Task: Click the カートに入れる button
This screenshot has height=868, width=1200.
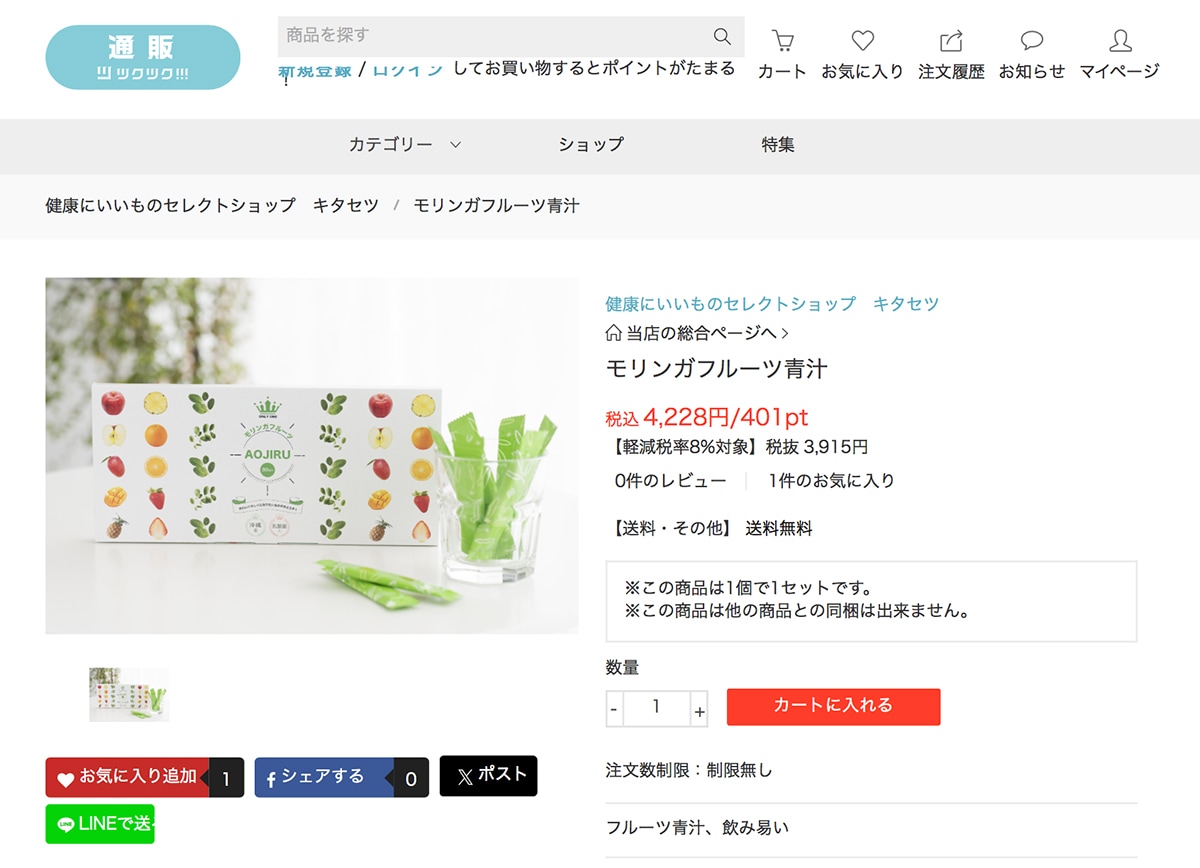Action: pyautogui.click(x=833, y=706)
